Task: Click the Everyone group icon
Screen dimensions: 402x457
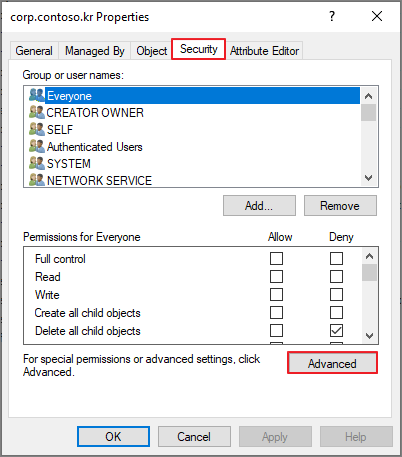Action: click(x=37, y=95)
